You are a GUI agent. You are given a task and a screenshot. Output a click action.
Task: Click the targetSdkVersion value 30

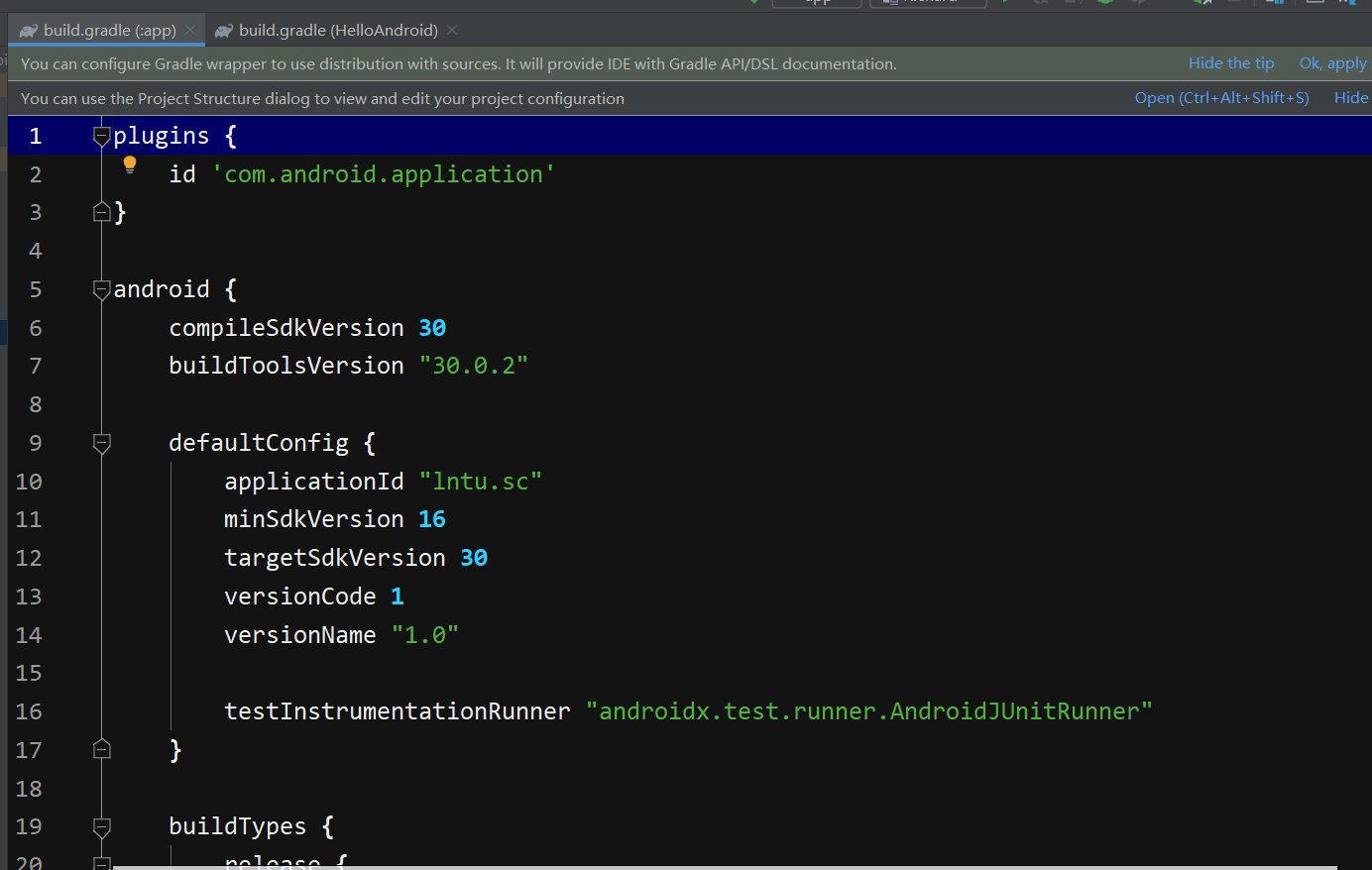(474, 558)
